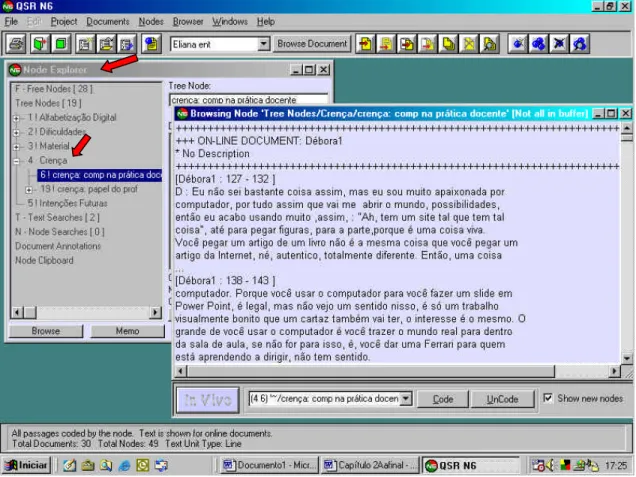Select crença: comp na prática doc tree row

(x=99, y=175)
